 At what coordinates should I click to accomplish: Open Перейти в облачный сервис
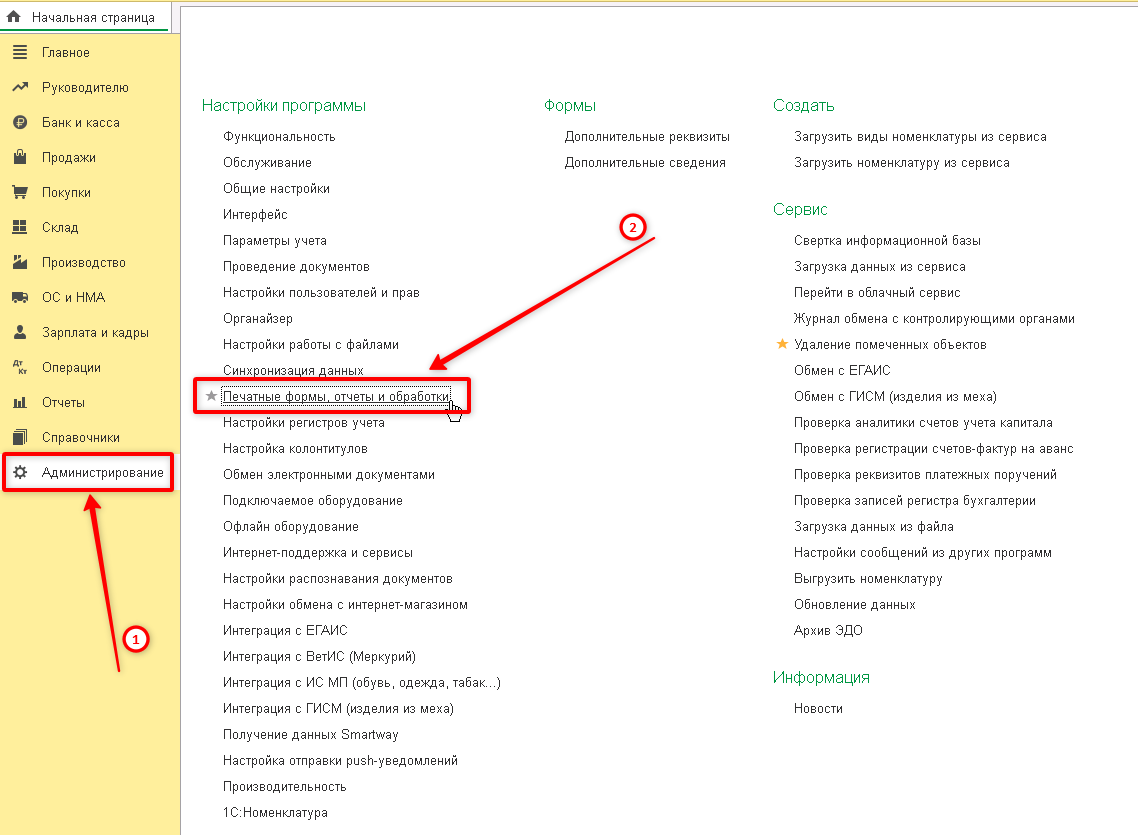point(877,292)
